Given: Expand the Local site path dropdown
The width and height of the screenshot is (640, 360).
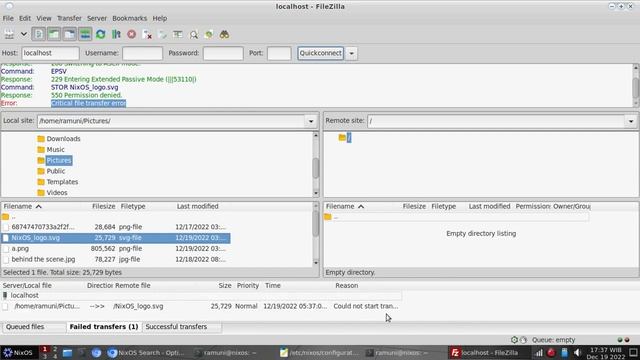Looking at the screenshot, I should click(311, 121).
